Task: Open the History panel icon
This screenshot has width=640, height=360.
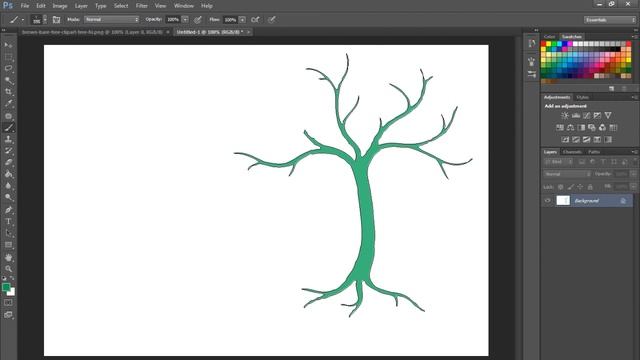Action: point(531,43)
